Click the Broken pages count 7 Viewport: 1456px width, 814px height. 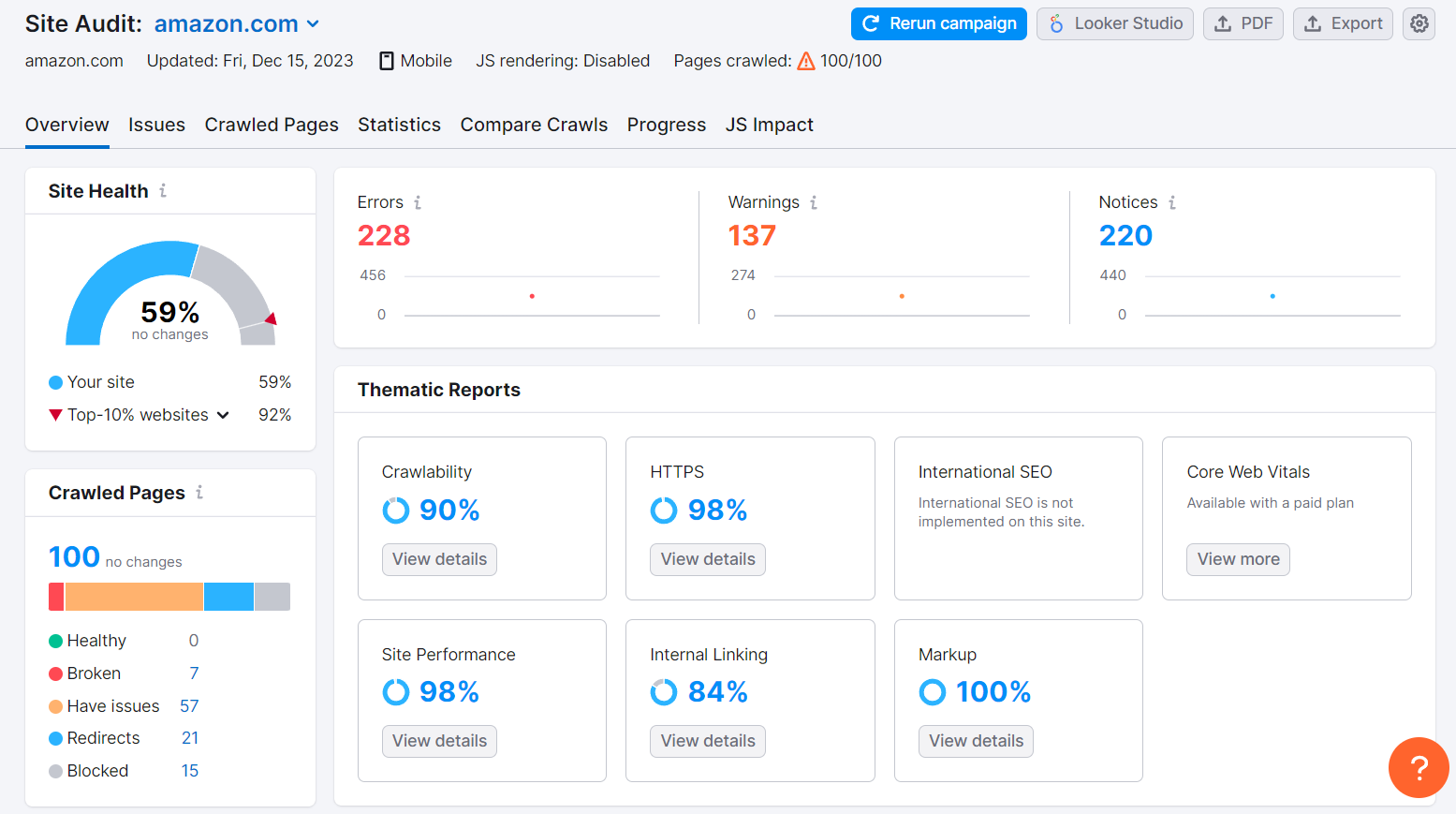194,673
